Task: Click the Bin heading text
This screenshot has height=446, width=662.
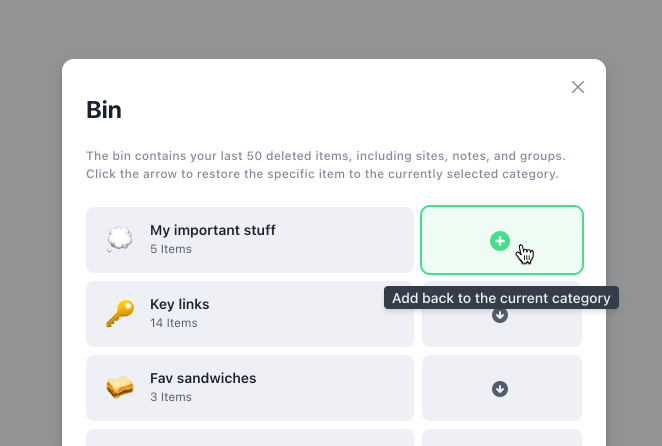Action: pyautogui.click(x=104, y=110)
